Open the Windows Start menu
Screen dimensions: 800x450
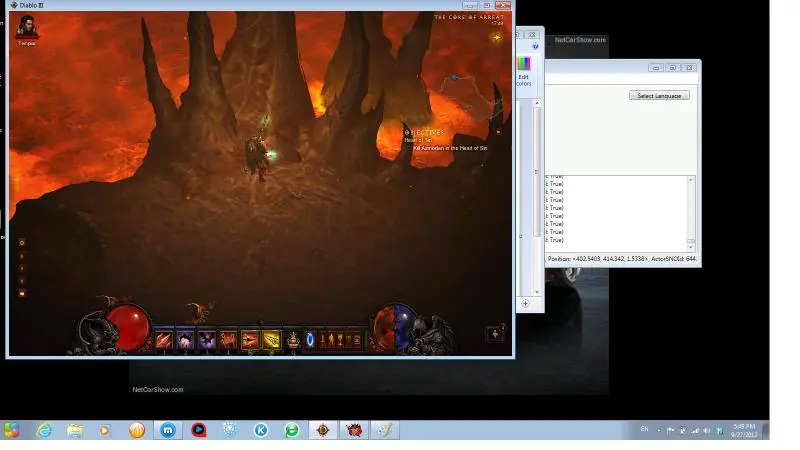point(12,430)
